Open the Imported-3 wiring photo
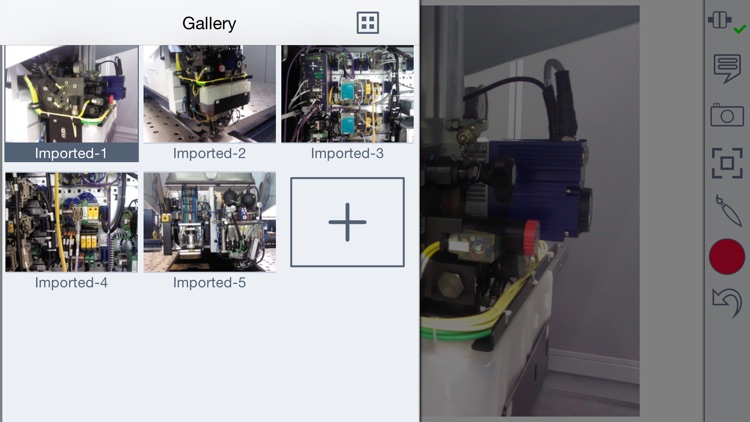 click(348, 94)
